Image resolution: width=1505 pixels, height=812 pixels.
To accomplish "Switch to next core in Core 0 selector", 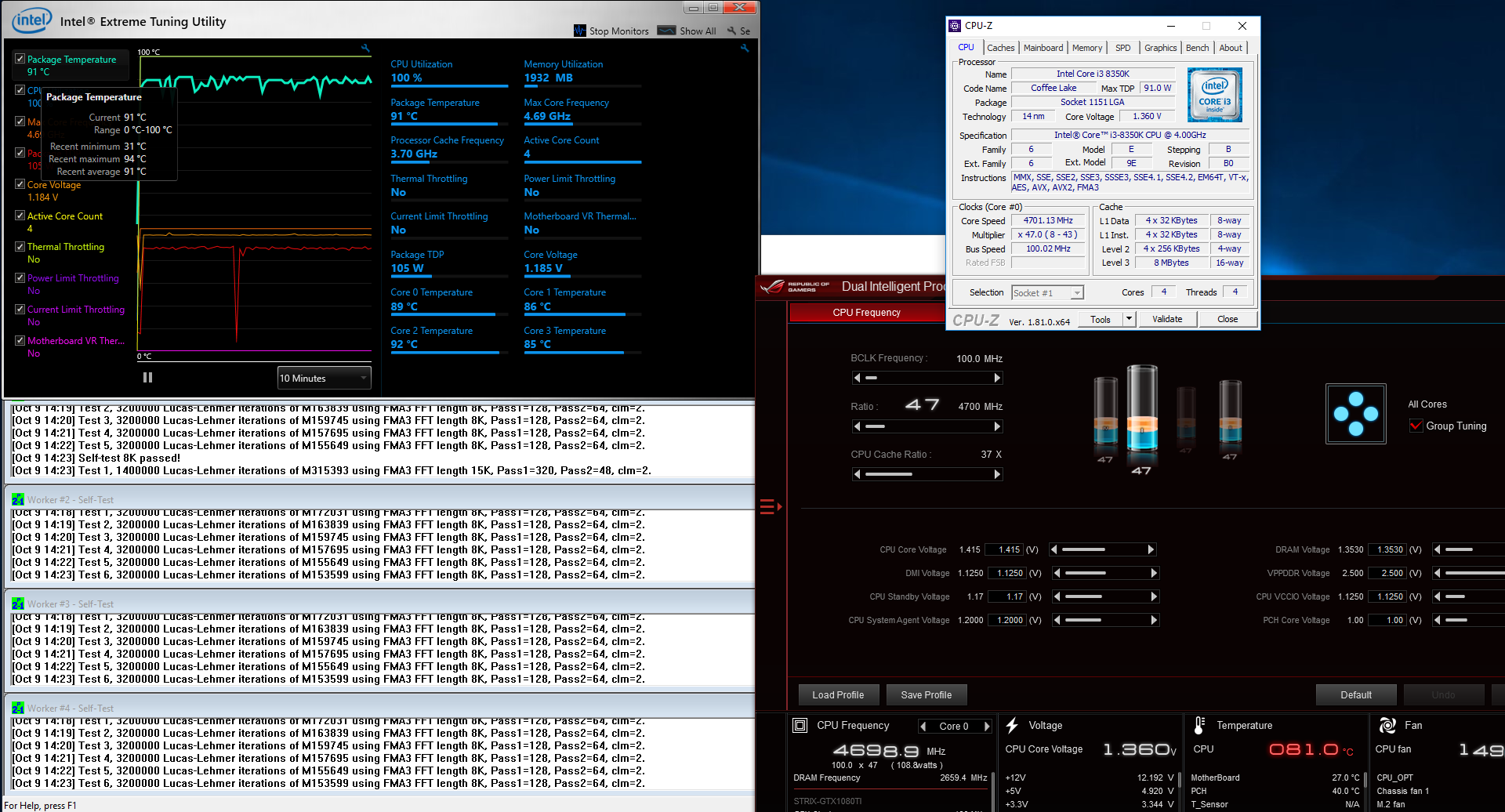I will click(987, 726).
